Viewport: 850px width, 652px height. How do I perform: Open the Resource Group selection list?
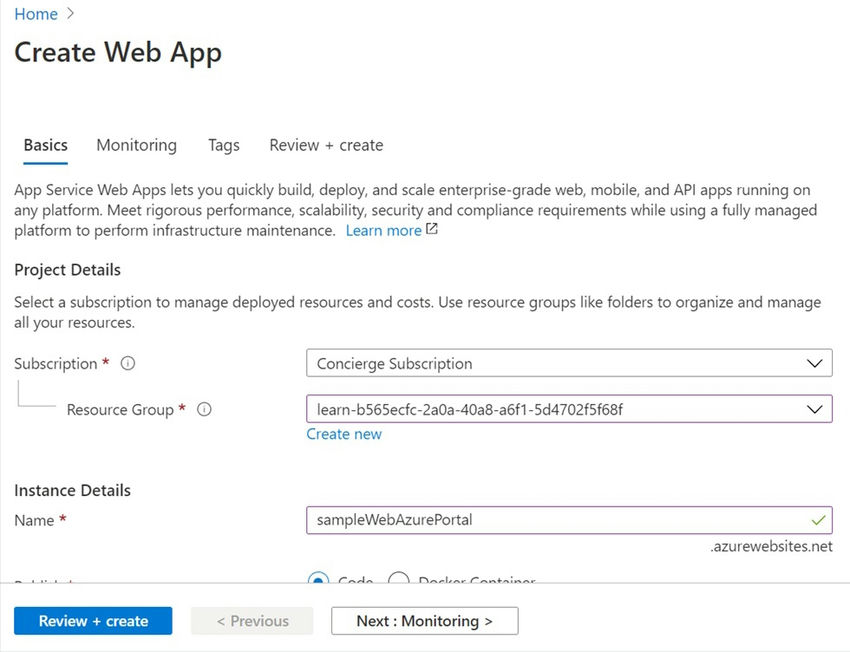pos(568,409)
